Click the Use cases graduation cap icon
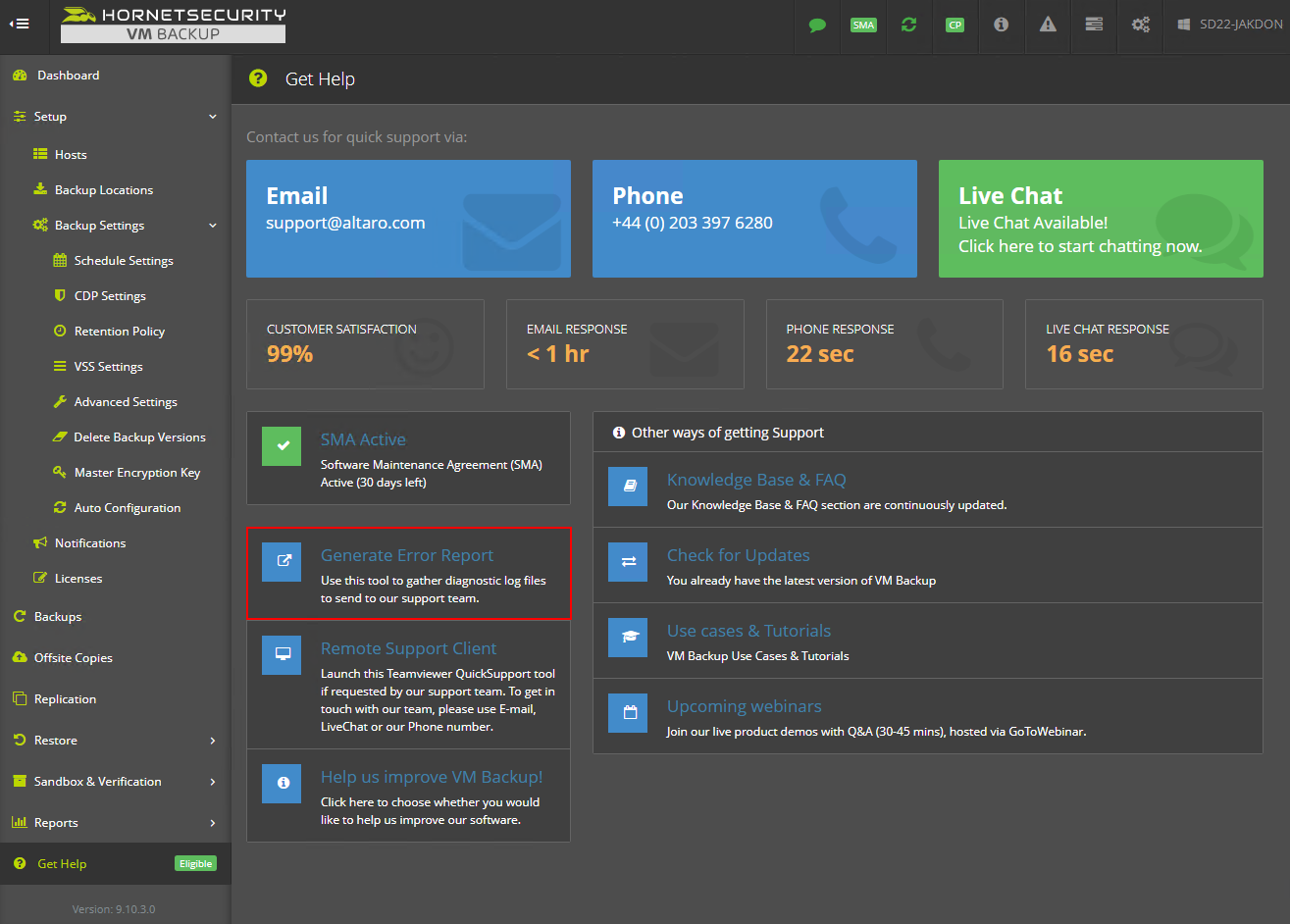 [628, 638]
